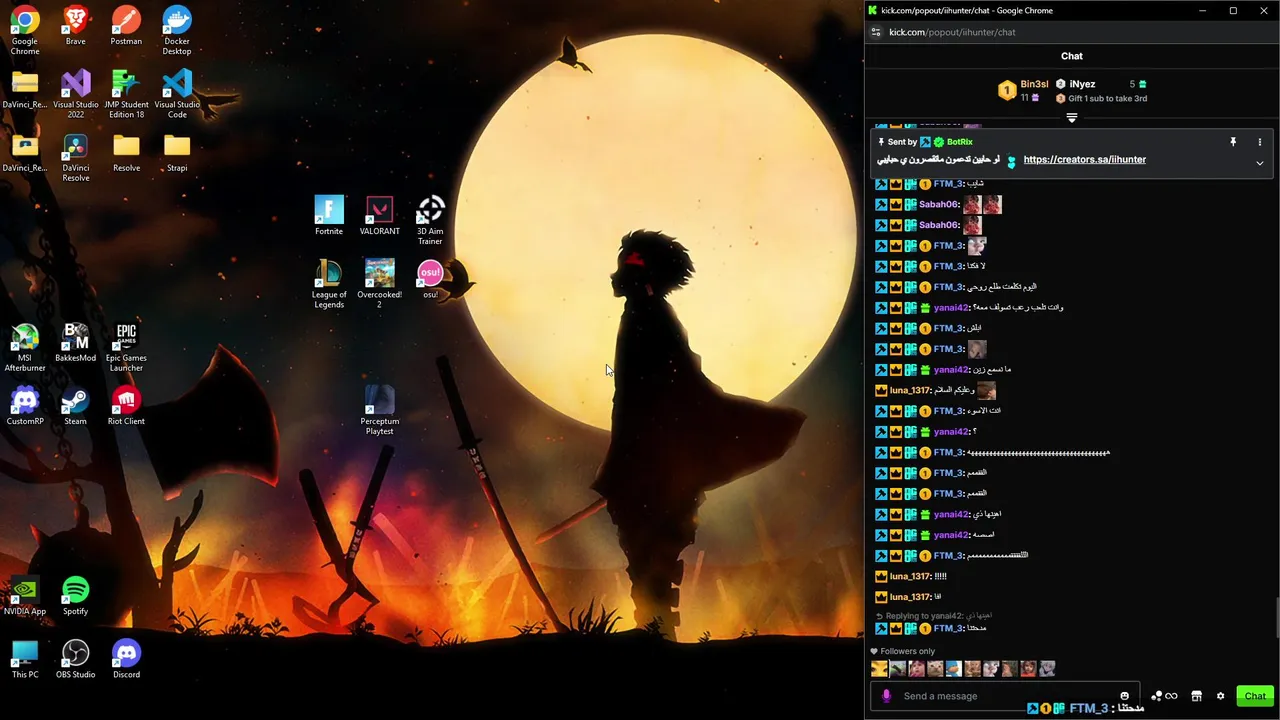
Task: Open Brave browser desktop icon
Action: pos(75,26)
